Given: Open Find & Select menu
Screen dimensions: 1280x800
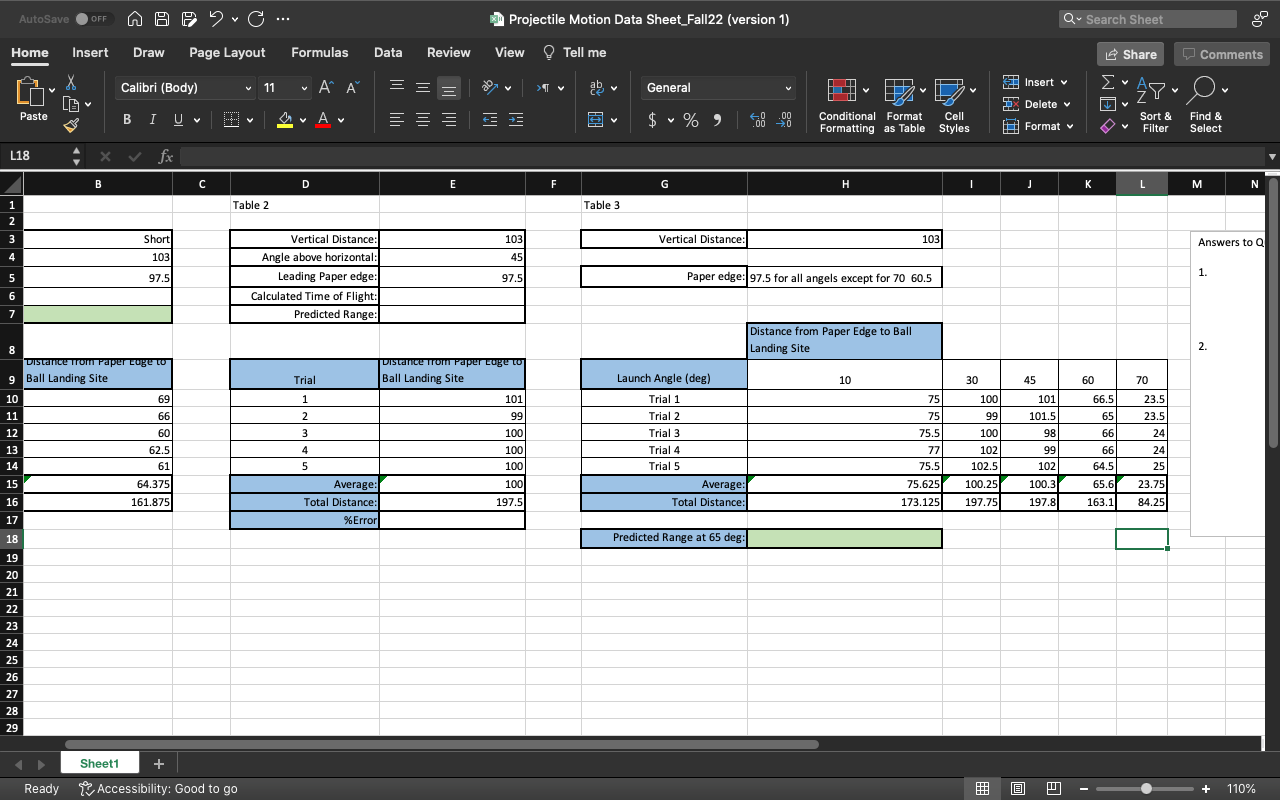Looking at the screenshot, I should (x=1206, y=106).
